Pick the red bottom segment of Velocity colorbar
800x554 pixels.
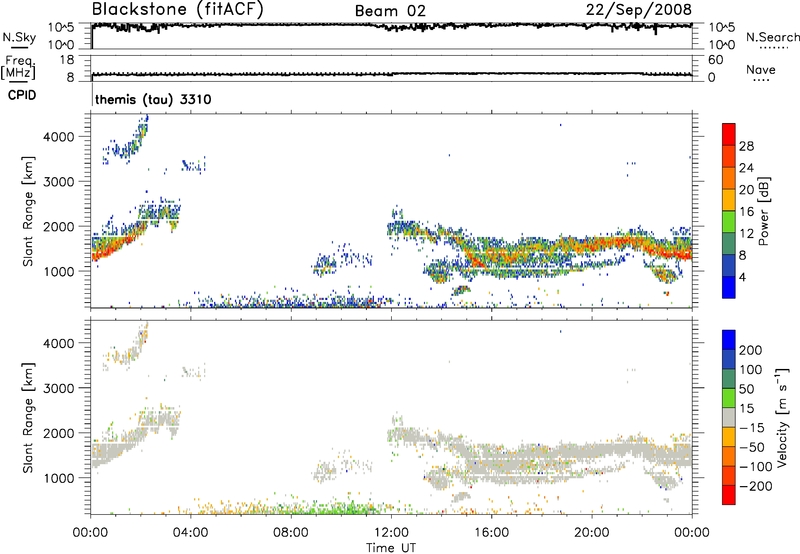point(729,495)
